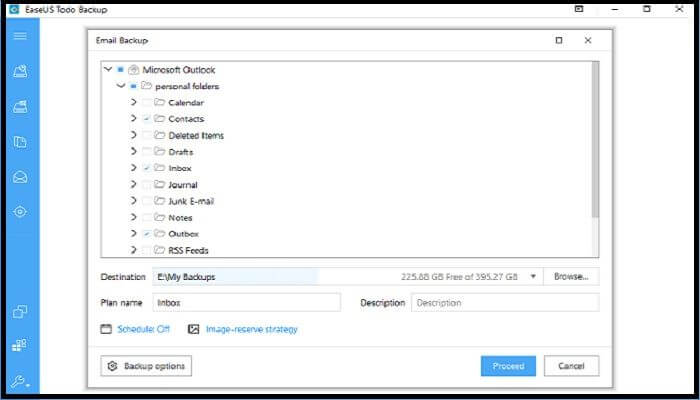Select the Drafts tree row label
The height and width of the screenshot is (400, 700).
pos(181,152)
